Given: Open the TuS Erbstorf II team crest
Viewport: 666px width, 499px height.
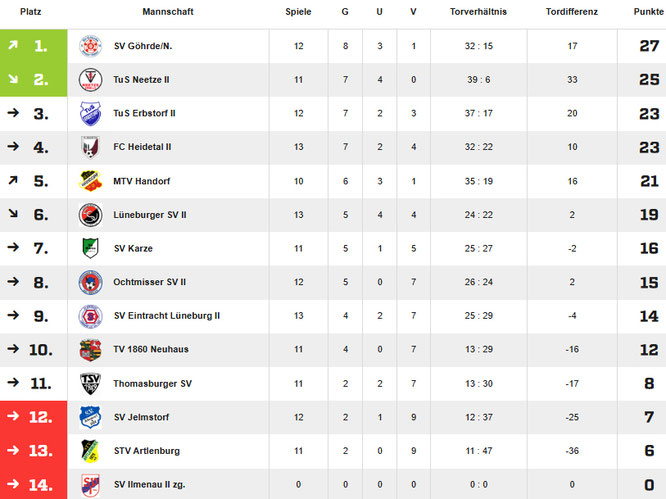Looking at the screenshot, I should pos(90,114).
